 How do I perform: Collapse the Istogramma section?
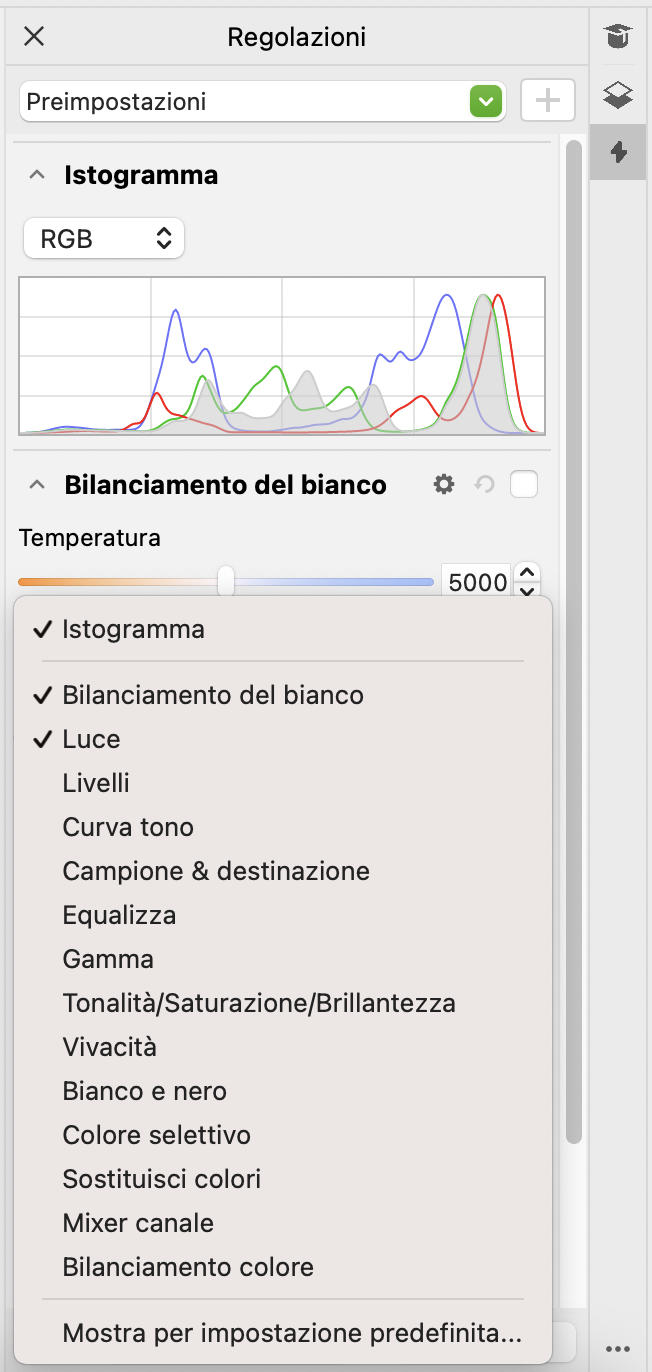coord(37,176)
